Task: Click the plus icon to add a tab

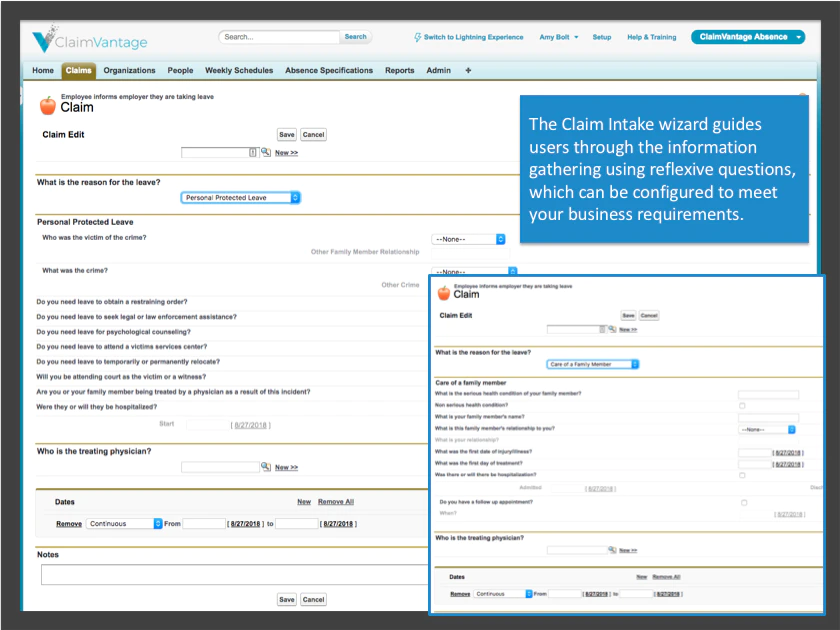Action: click(x=468, y=70)
